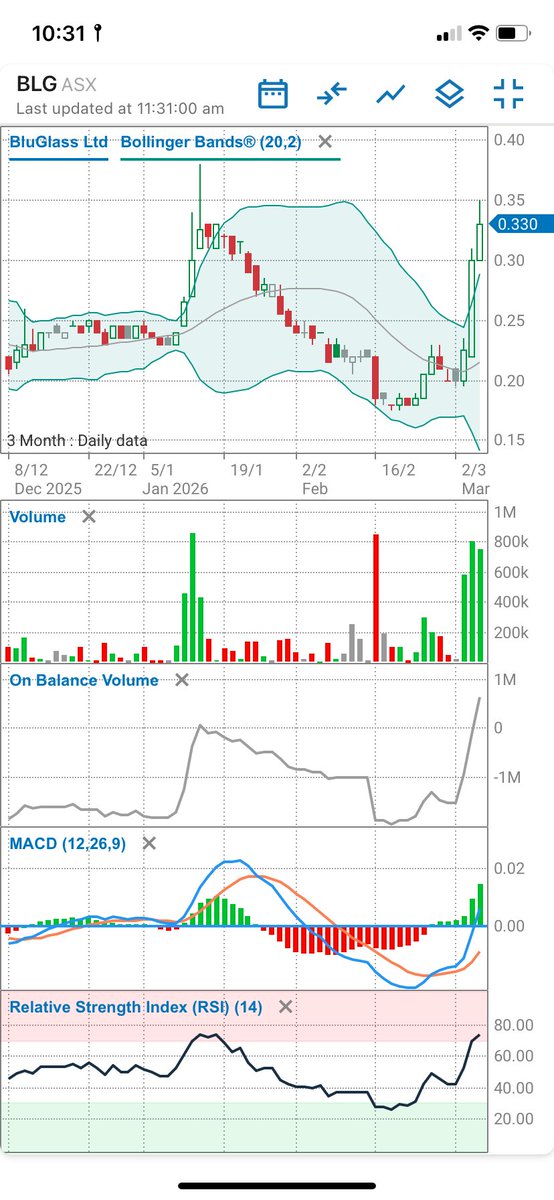The image size is (554, 1200).
Task: Open MACD (12,26,9) label settings
Action: pos(68,843)
